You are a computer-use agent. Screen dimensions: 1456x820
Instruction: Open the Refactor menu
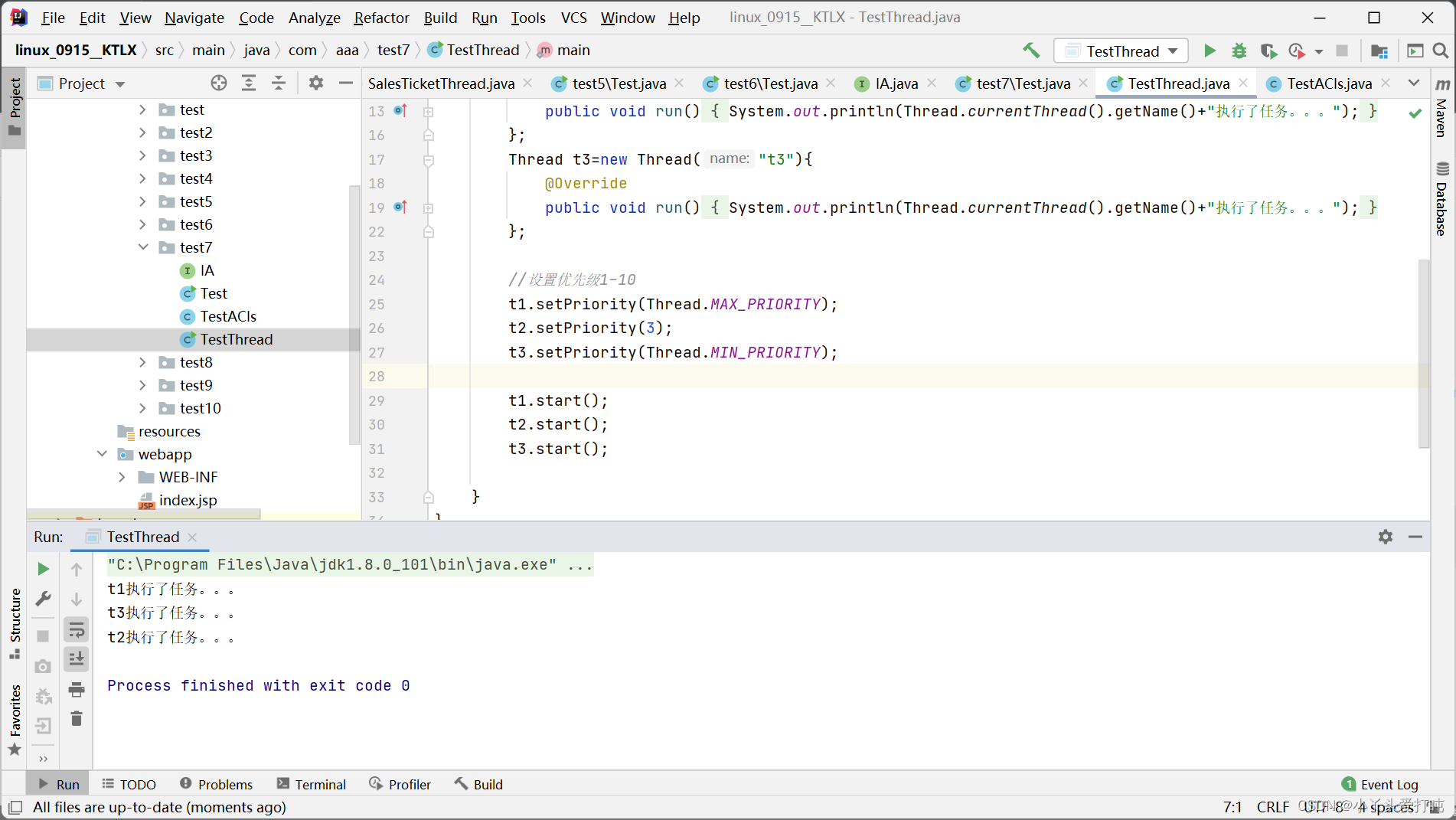click(x=381, y=18)
